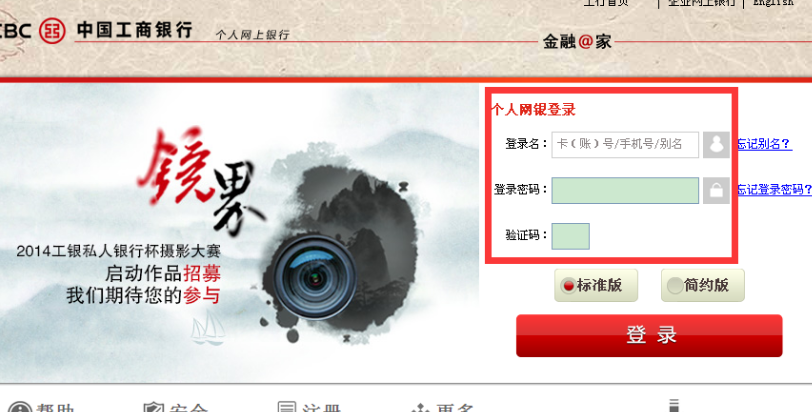
Task: Open the 安全 shield icon at bottom
Action: tap(154, 408)
